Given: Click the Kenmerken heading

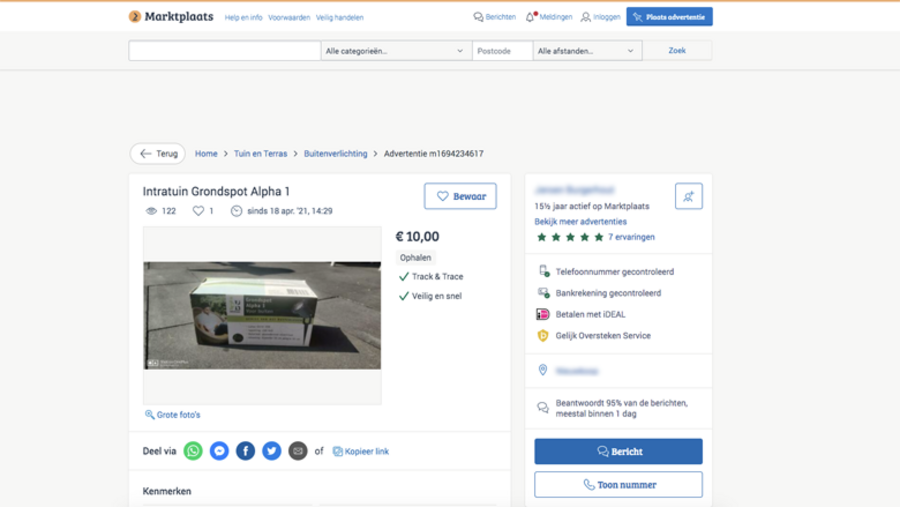Looking at the screenshot, I should (167, 491).
